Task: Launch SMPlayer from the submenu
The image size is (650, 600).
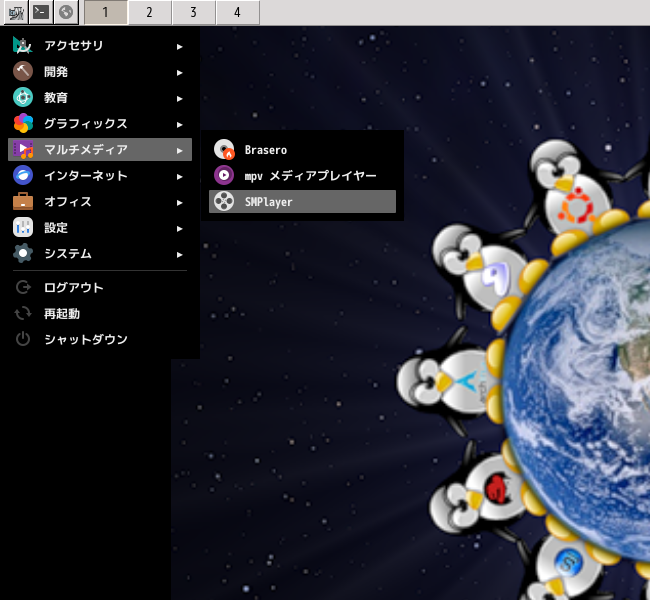Action: (x=303, y=202)
